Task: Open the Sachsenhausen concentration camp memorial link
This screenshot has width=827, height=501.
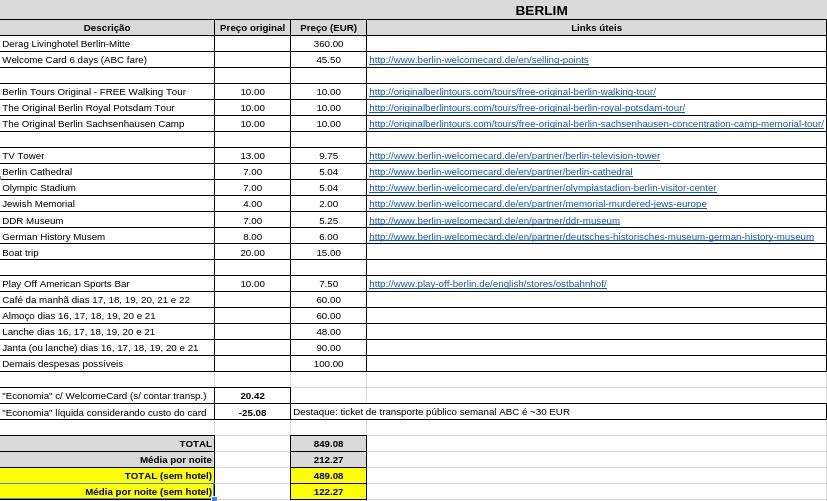Action: (596, 124)
